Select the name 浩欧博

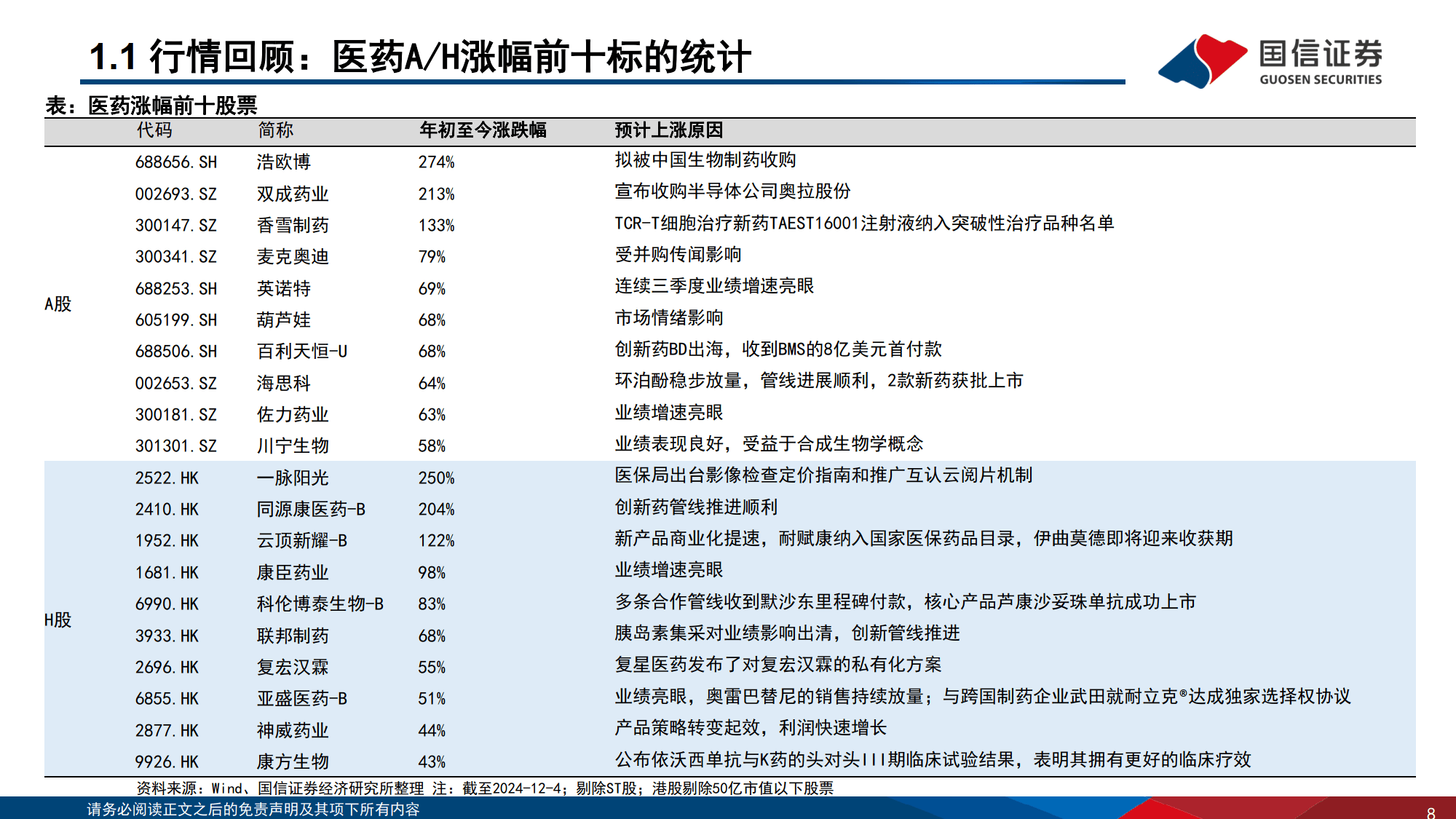(x=284, y=162)
